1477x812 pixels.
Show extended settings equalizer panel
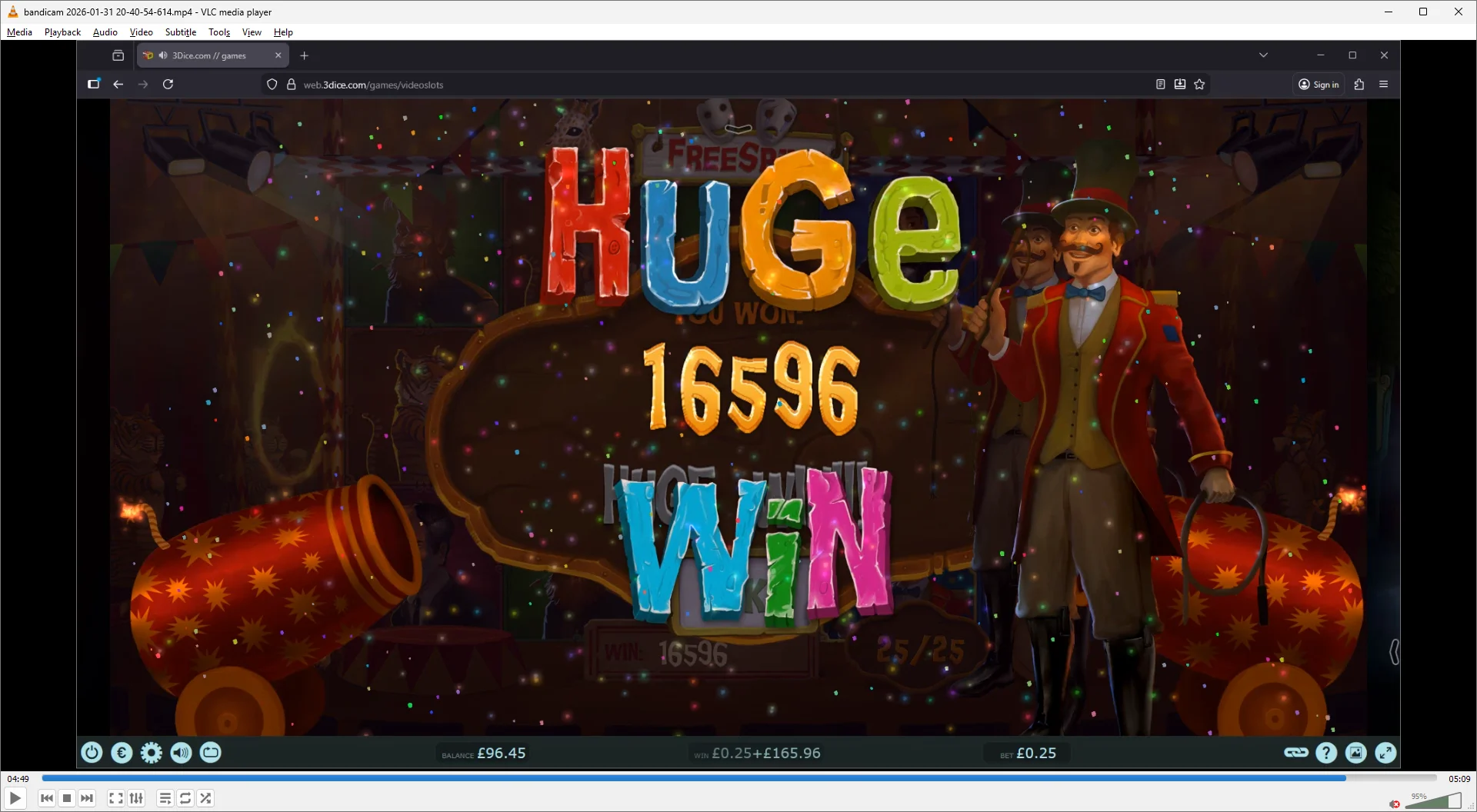coord(136,798)
